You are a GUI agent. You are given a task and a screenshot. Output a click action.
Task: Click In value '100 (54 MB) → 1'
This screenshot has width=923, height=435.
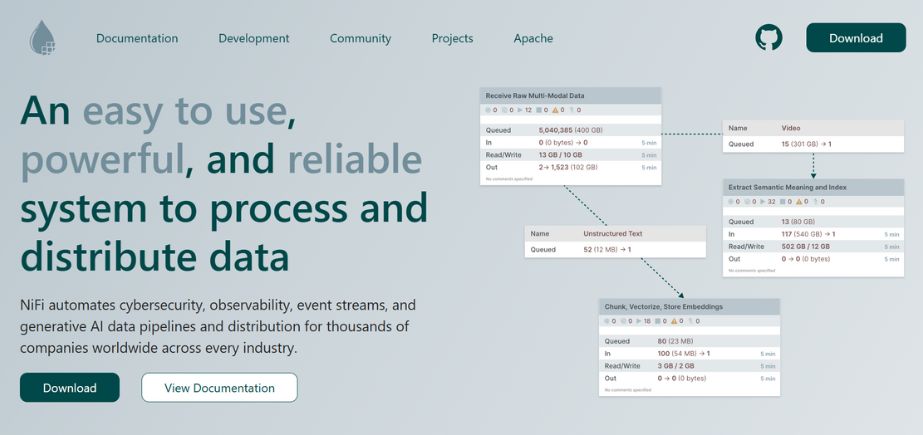(683, 354)
